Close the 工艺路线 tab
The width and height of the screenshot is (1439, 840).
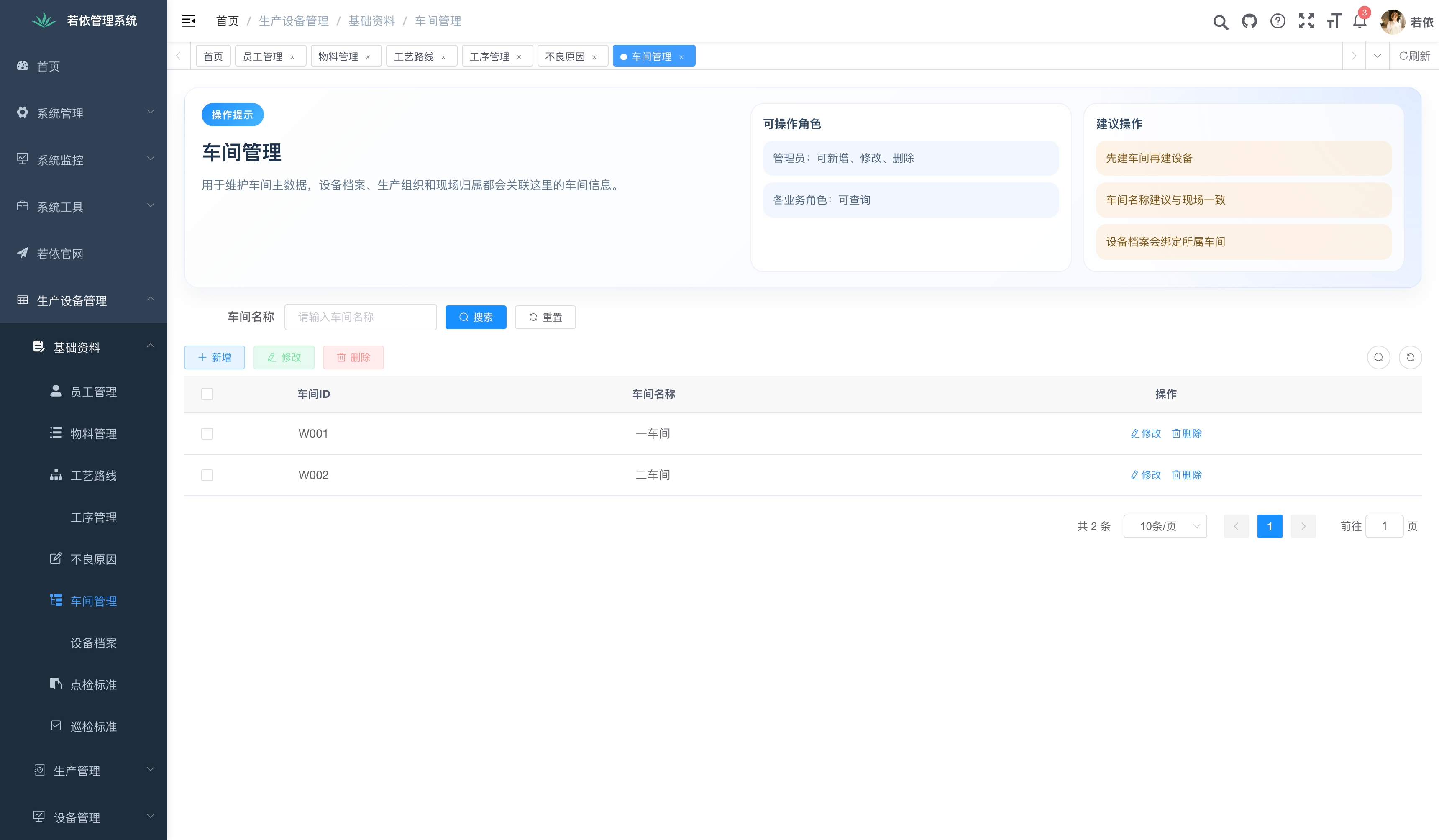[443, 57]
